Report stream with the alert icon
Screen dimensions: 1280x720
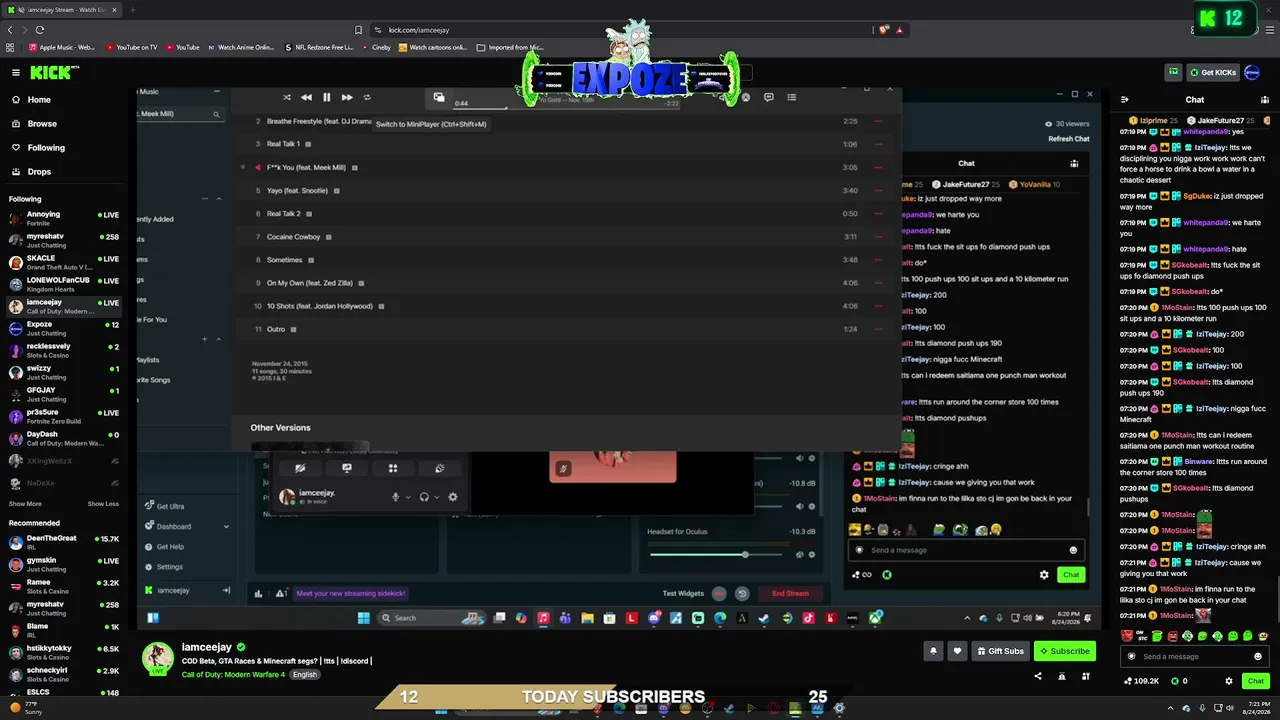coord(1061,677)
